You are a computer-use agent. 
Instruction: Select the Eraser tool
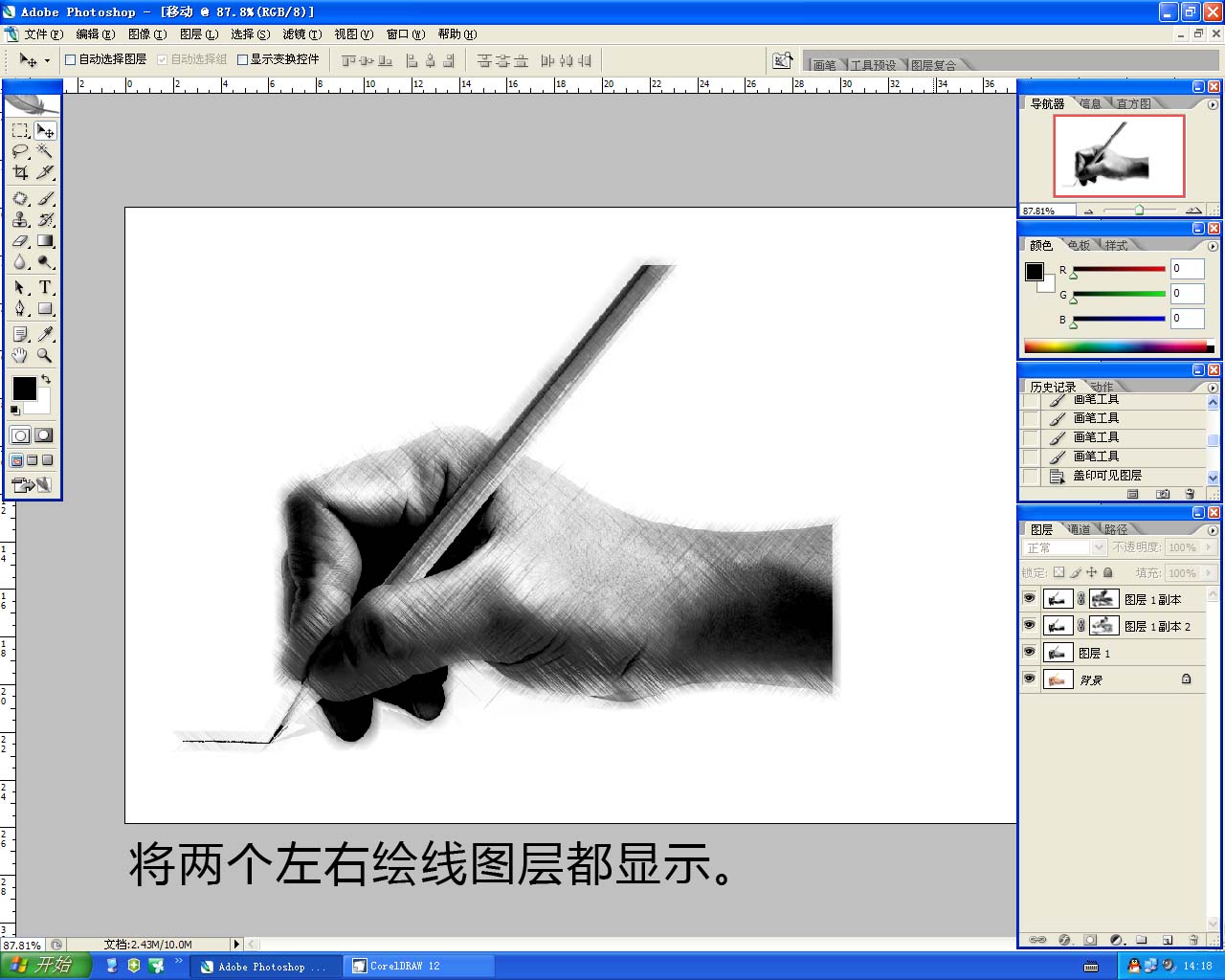tap(20, 241)
